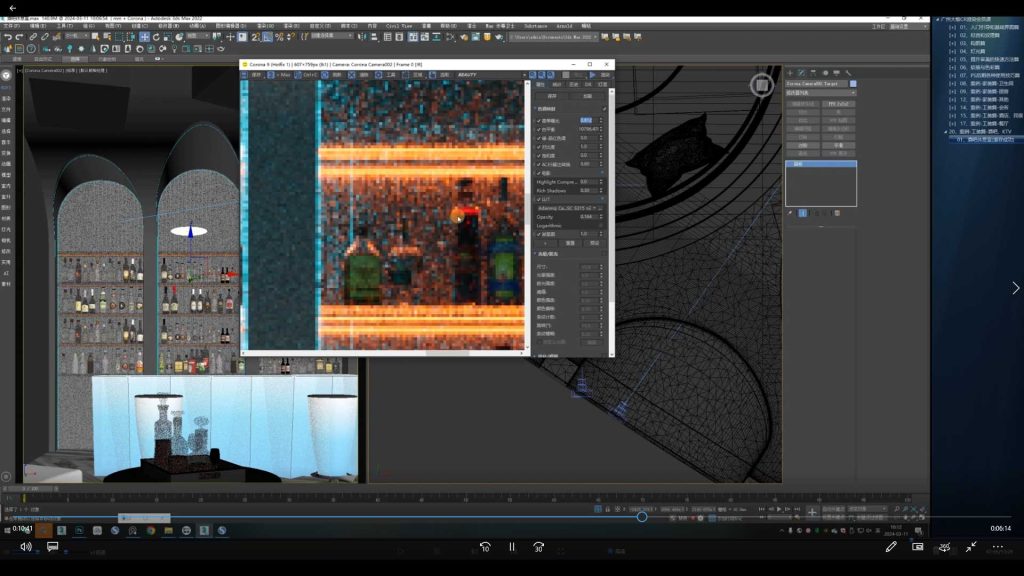Screen dimensions: 1024x576
Task: Click the FFD 2x2x2 modifier button
Action: [x=839, y=104]
